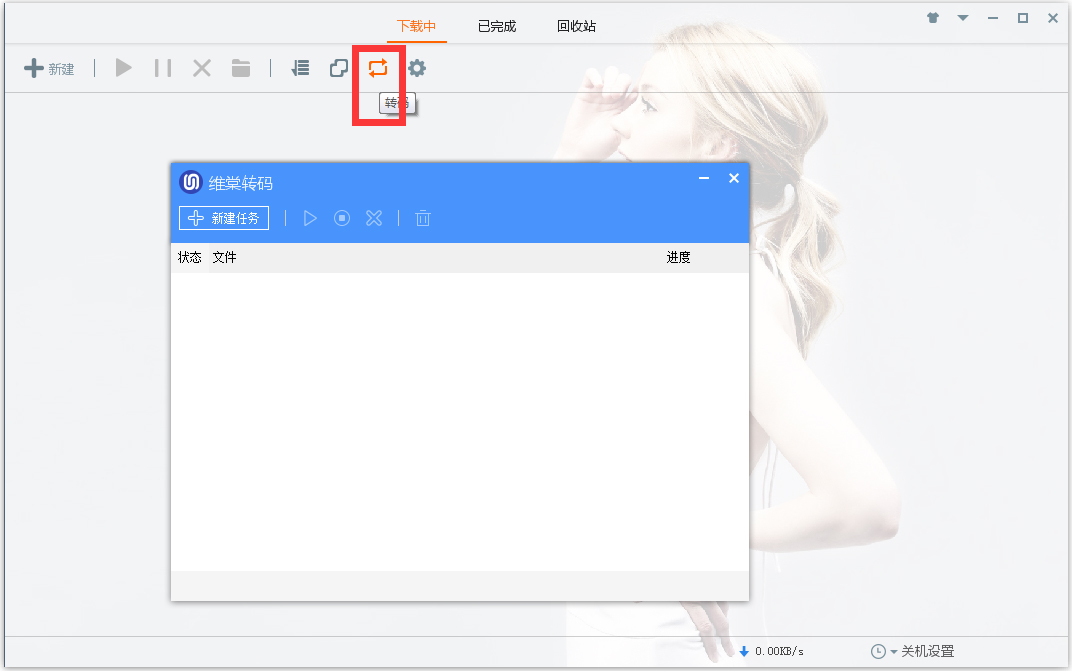Click the 维棠转码 logo icon
This screenshot has width=1072, height=671.
point(191,183)
